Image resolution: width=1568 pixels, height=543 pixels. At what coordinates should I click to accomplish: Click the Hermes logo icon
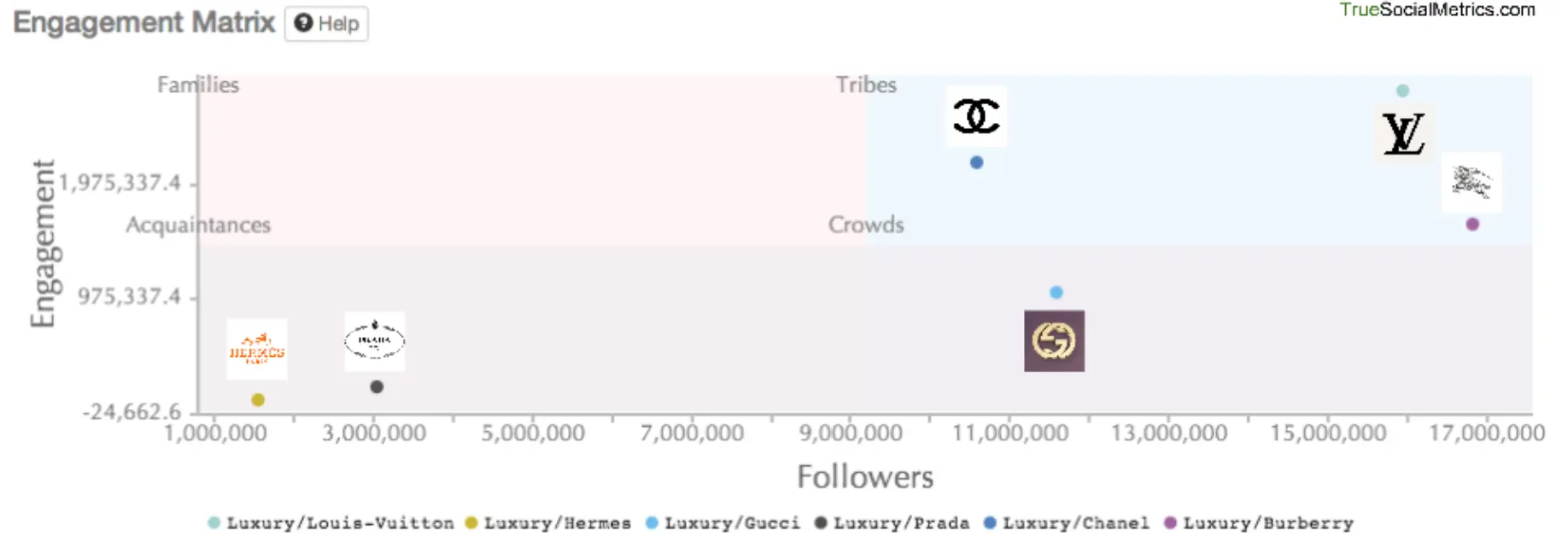pyautogui.click(x=257, y=349)
